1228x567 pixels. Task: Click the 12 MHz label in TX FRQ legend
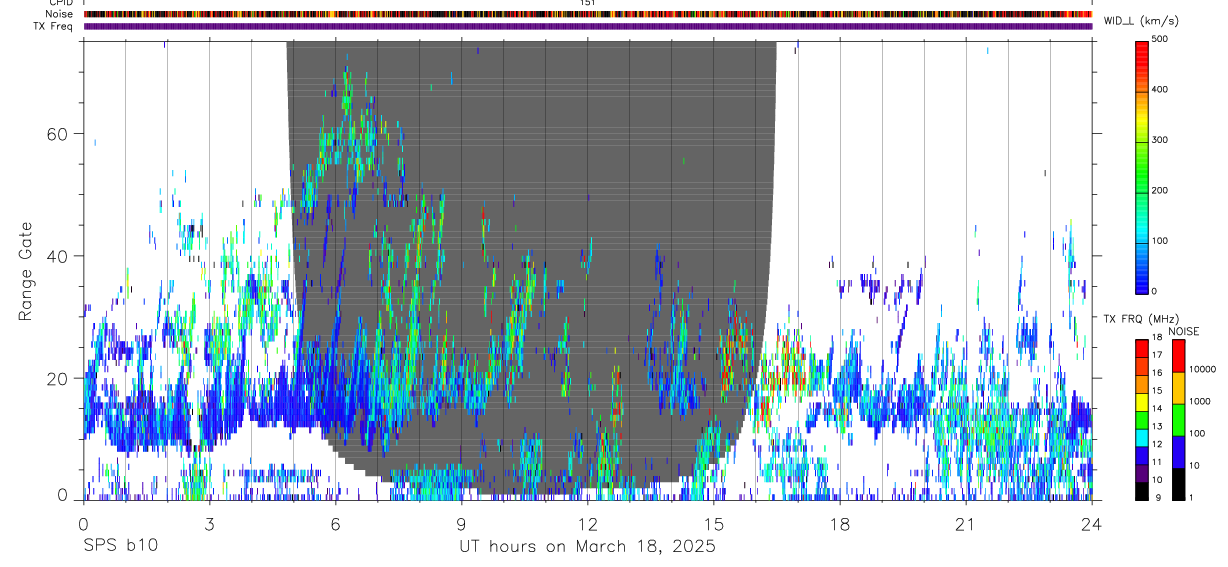[1158, 445]
